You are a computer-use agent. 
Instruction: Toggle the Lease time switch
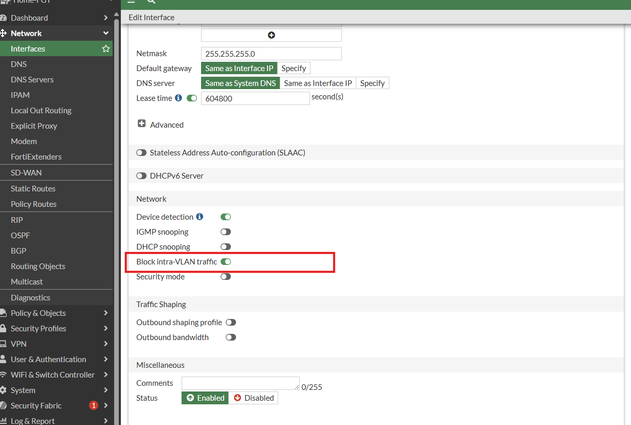(192, 98)
